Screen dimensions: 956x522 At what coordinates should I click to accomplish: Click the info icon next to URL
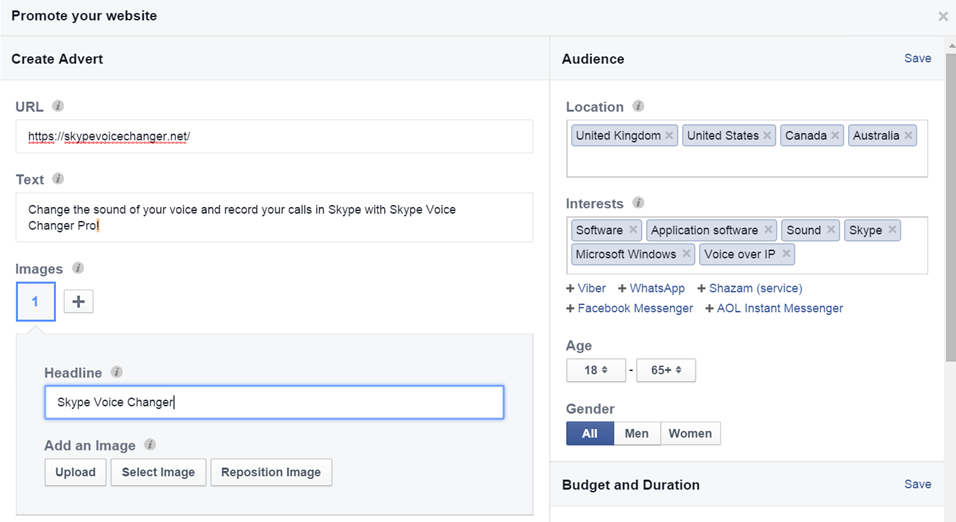click(58, 106)
